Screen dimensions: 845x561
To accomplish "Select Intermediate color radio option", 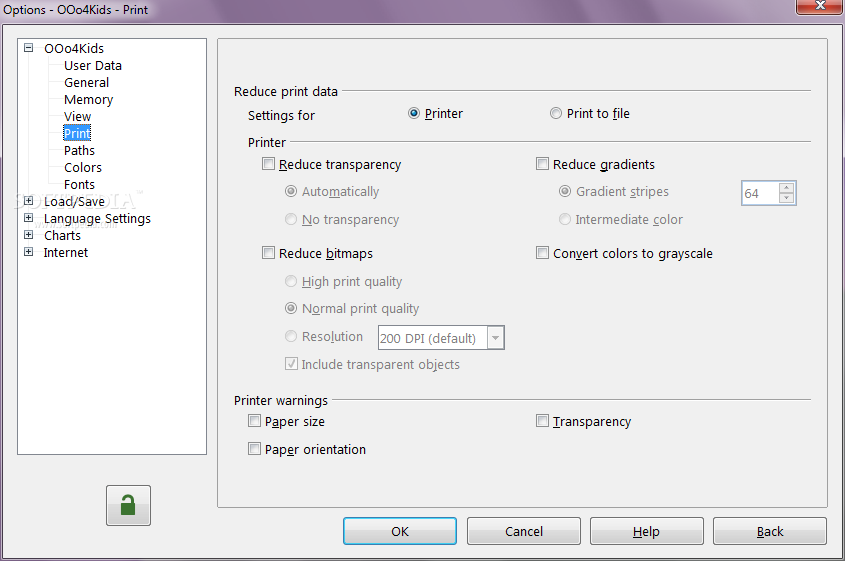I will (565, 219).
